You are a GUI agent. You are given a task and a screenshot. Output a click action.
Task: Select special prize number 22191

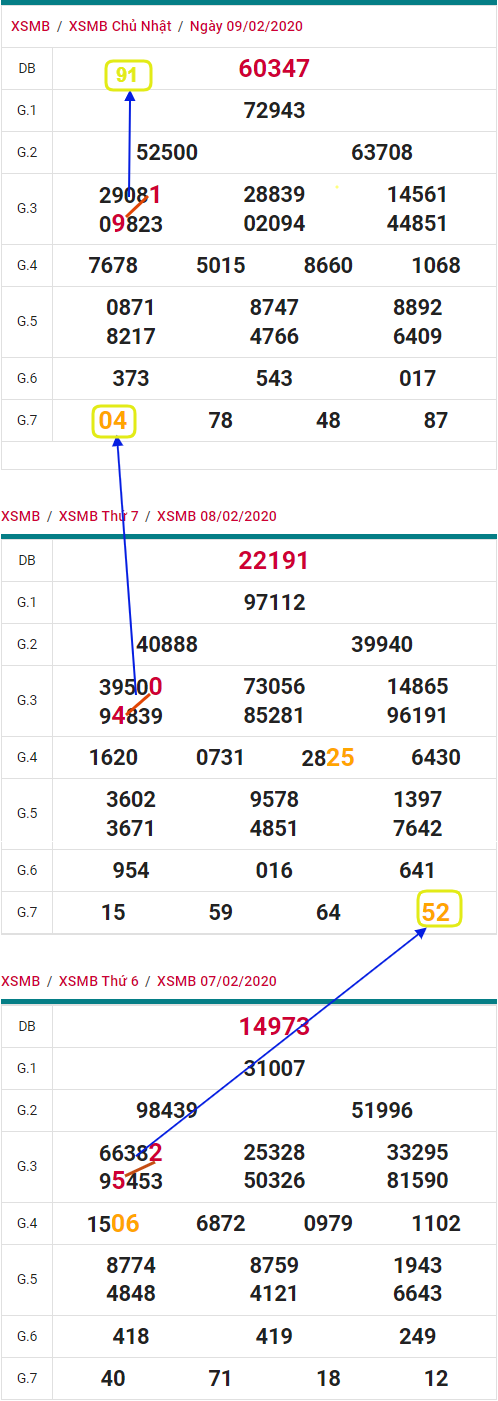click(x=274, y=561)
